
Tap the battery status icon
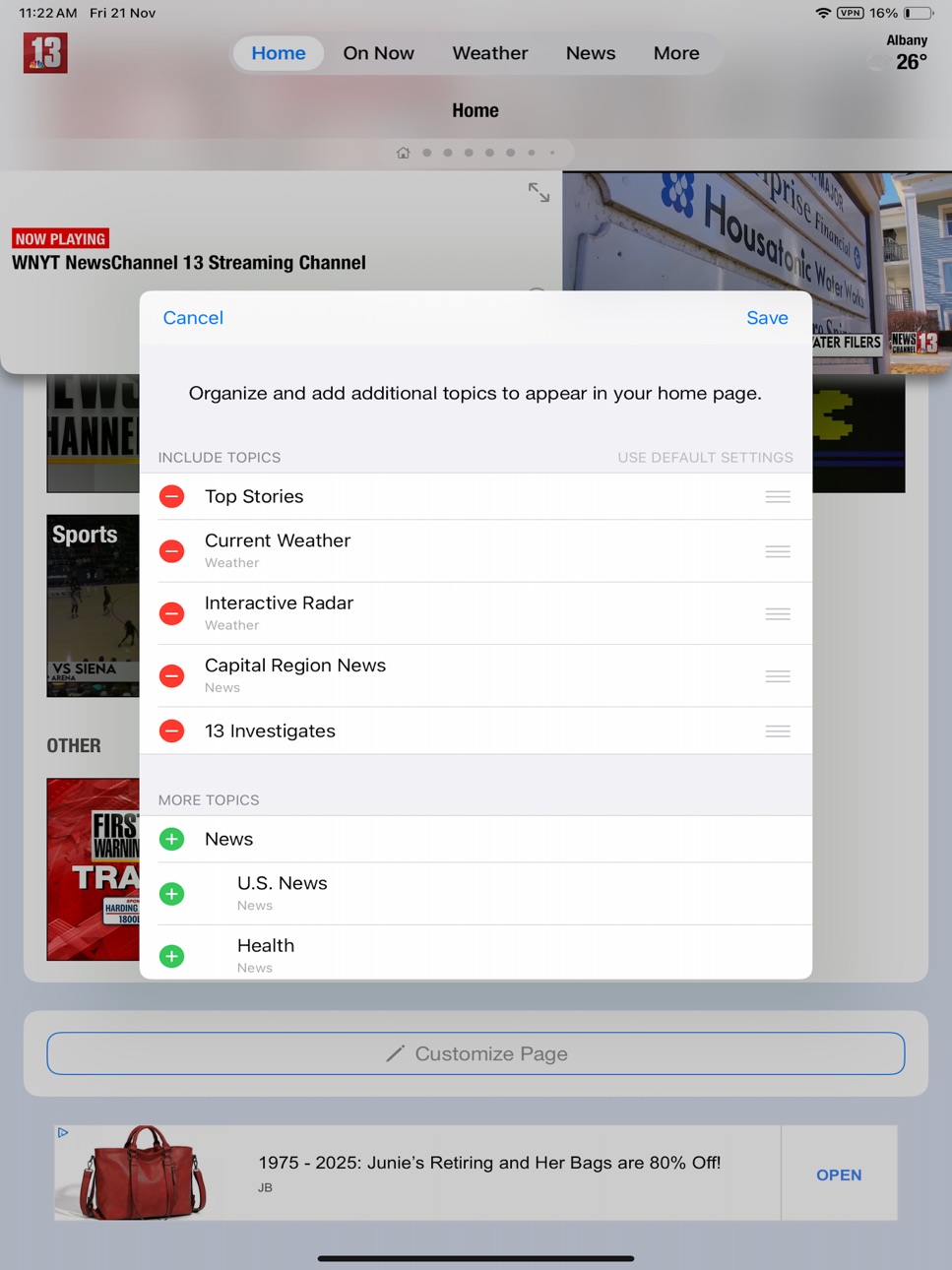[x=919, y=13]
